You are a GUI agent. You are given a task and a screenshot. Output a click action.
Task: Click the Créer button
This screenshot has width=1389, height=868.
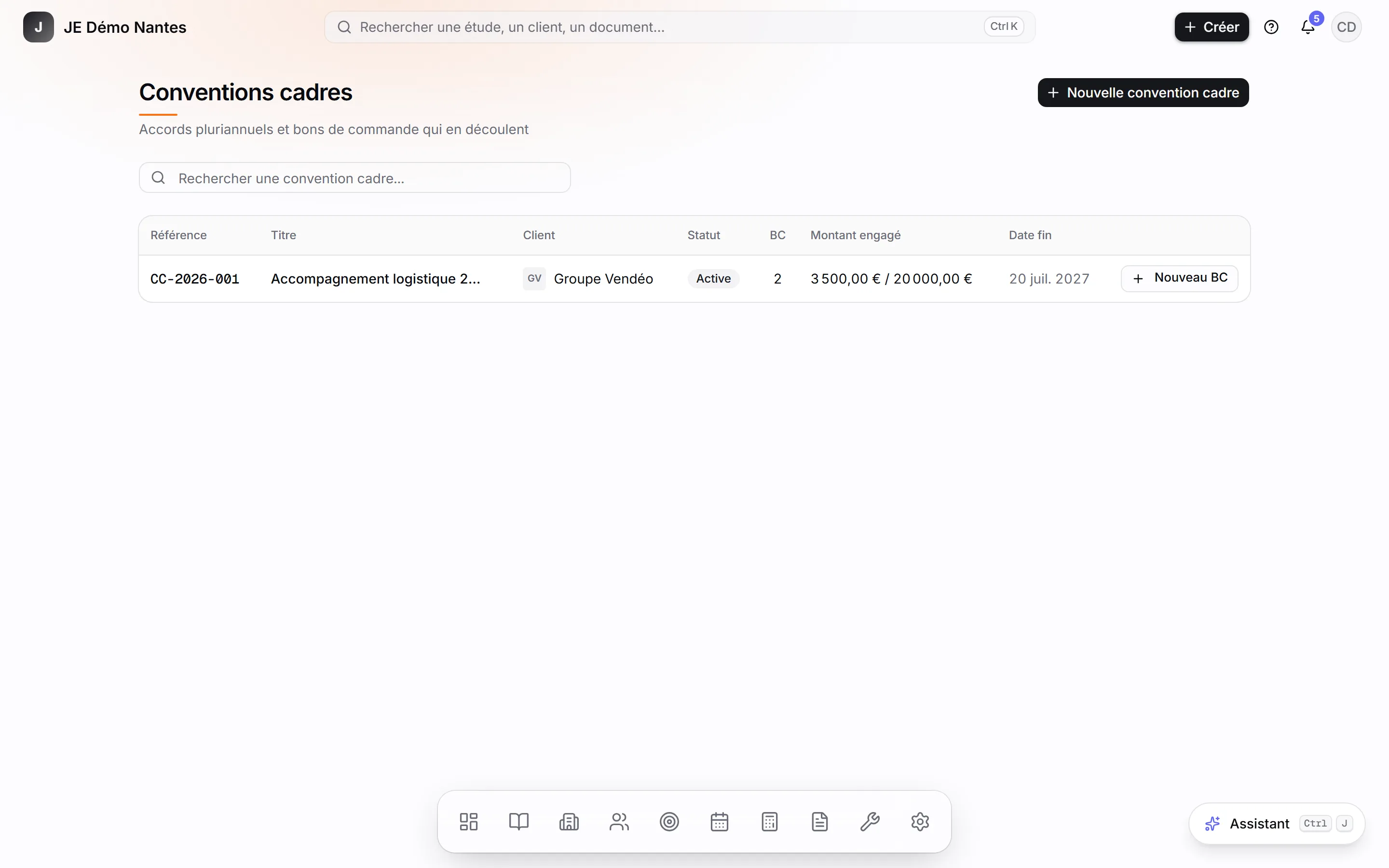1211,27
